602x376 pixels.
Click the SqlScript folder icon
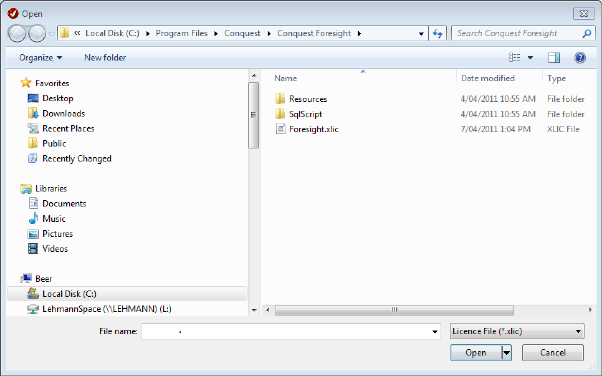click(x=280, y=114)
